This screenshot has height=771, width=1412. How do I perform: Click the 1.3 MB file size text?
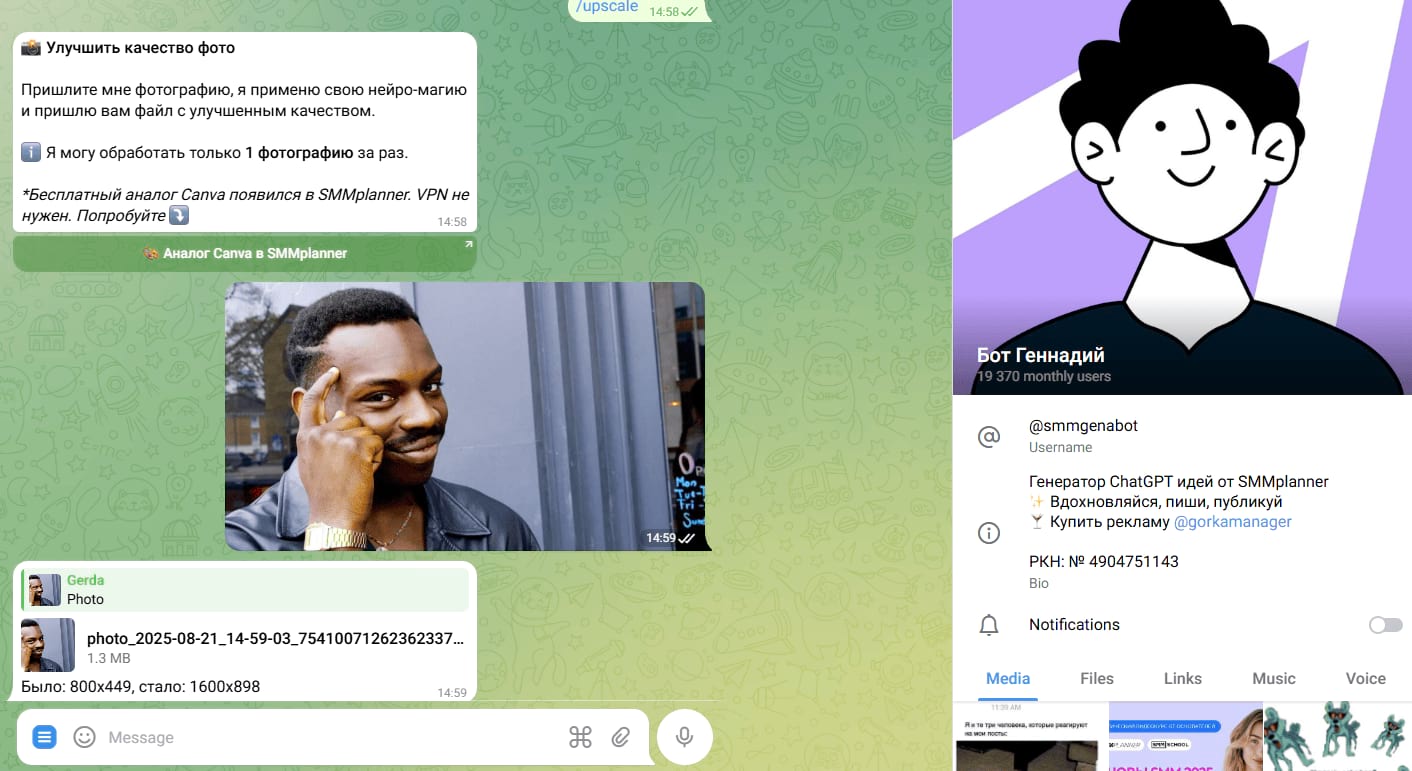coord(109,658)
